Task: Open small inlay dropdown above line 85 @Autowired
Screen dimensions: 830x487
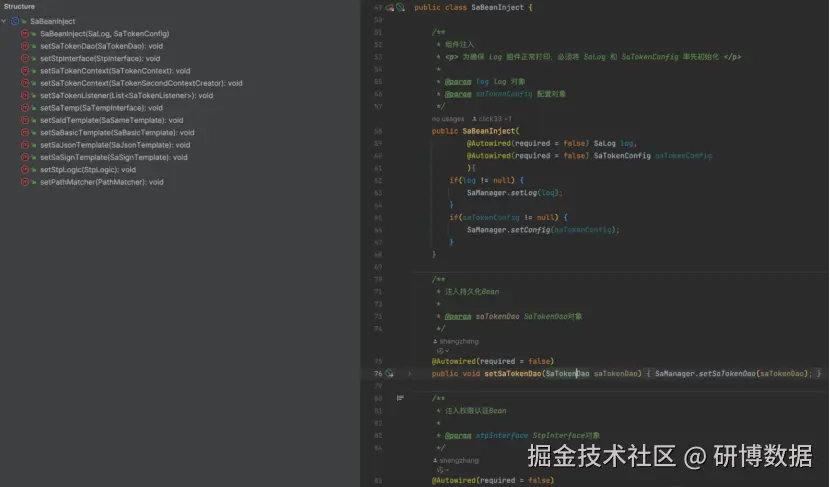Action: coord(443,470)
